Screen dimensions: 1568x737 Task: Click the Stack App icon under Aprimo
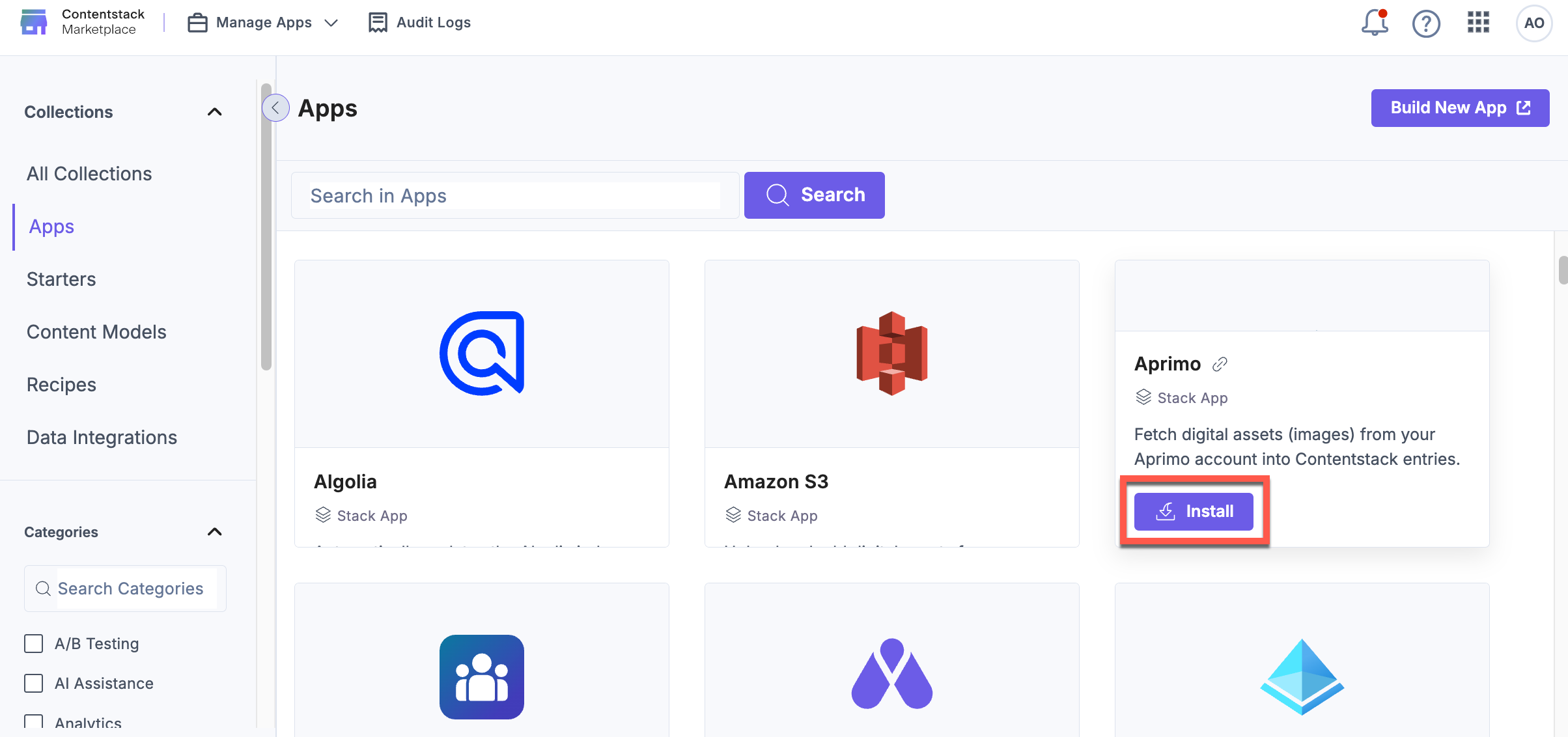pyautogui.click(x=1144, y=397)
